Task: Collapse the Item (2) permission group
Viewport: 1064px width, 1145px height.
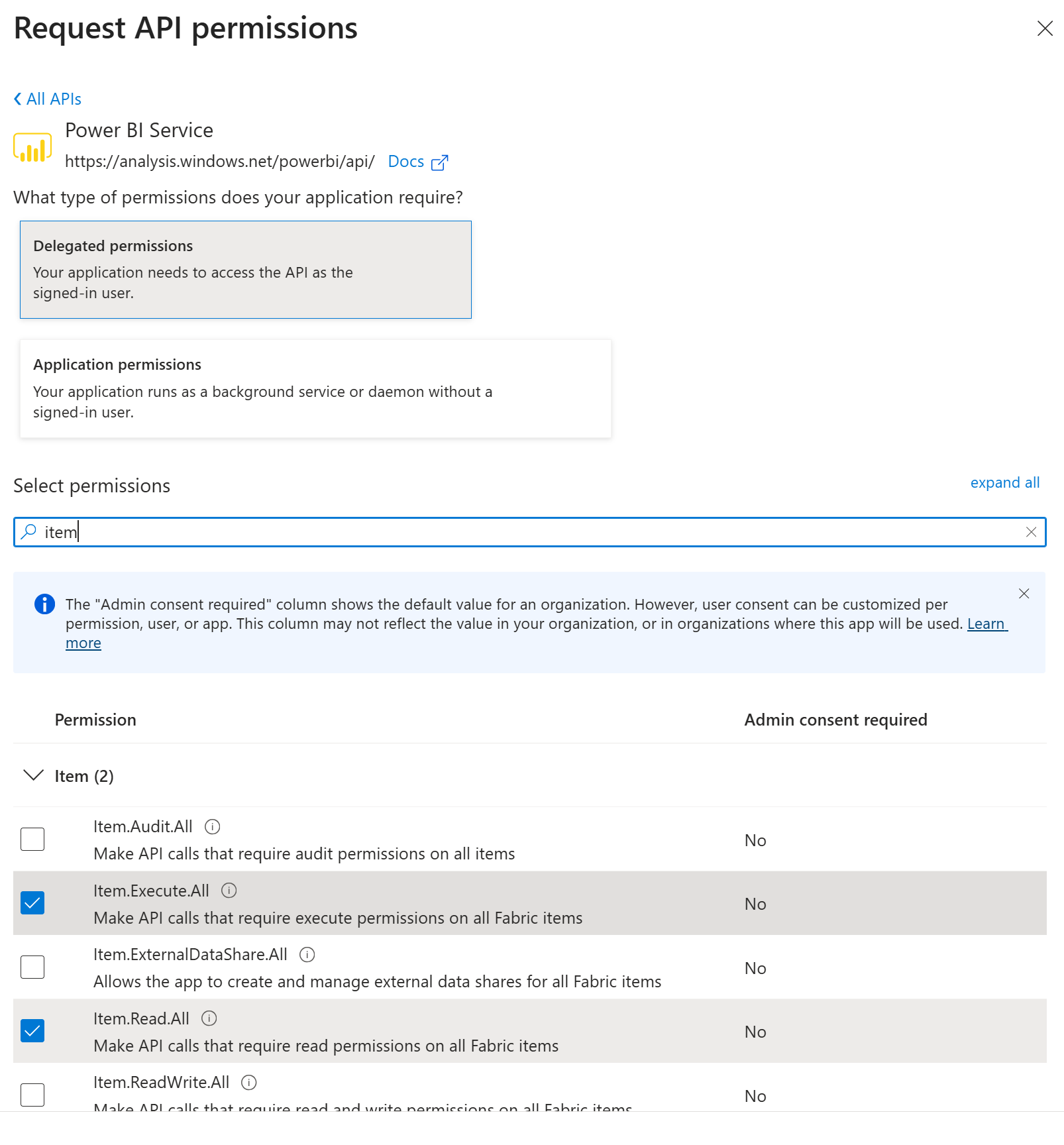Action: [x=33, y=775]
